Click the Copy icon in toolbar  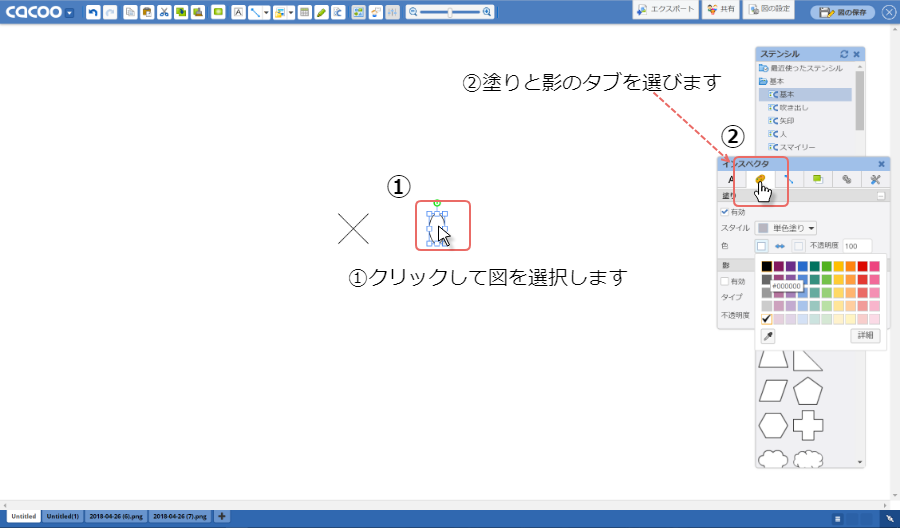click(x=130, y=12)
